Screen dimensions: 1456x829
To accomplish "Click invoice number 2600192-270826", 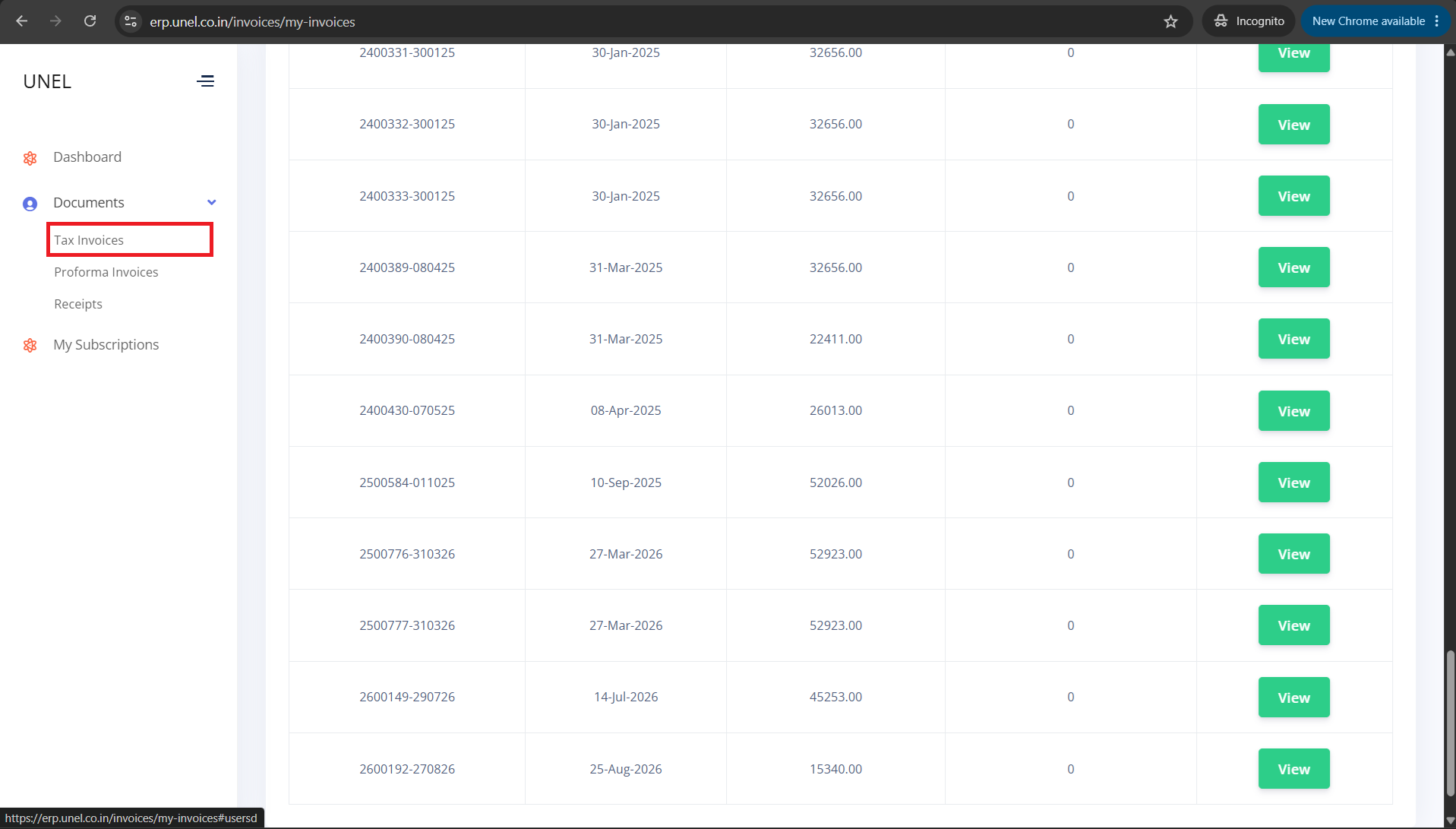I will (x=407, y=769).
